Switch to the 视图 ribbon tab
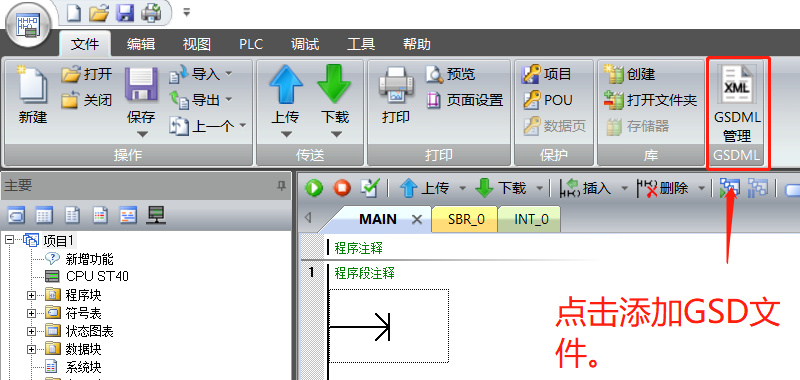 196,44
